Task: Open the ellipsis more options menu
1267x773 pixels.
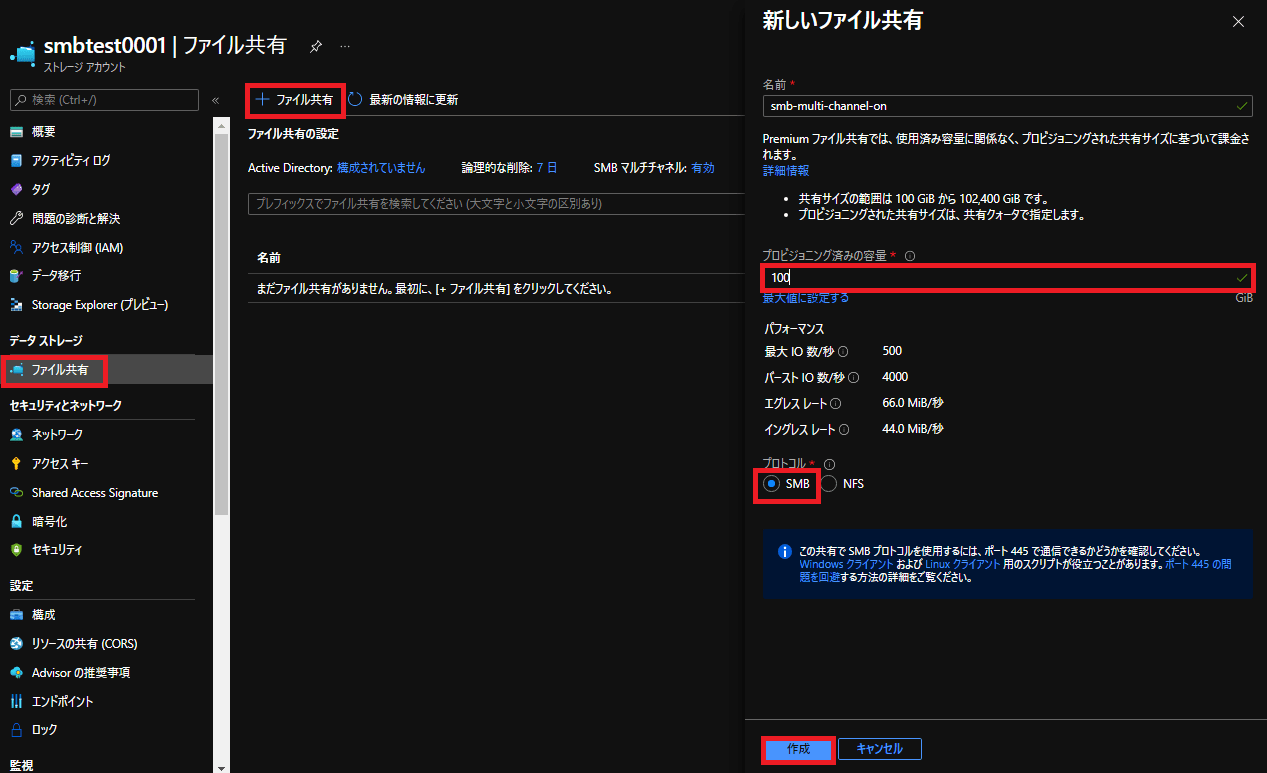Action: point(345,46)
